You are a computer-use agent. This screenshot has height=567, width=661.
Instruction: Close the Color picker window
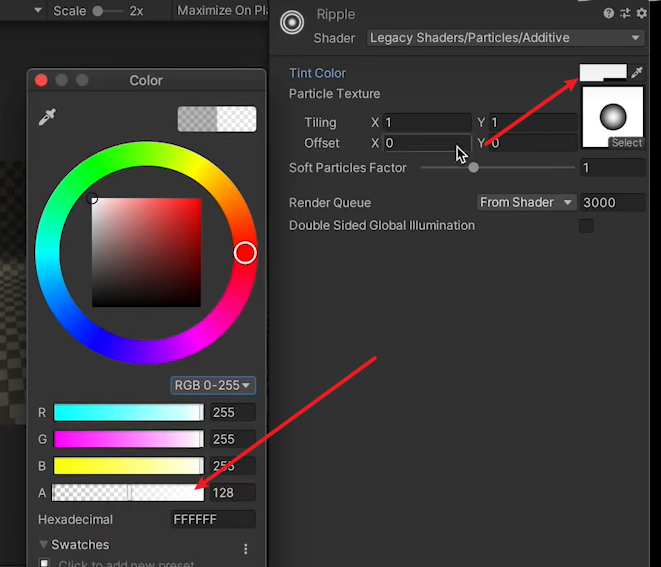pyautogui.click(x=41, y=80)
